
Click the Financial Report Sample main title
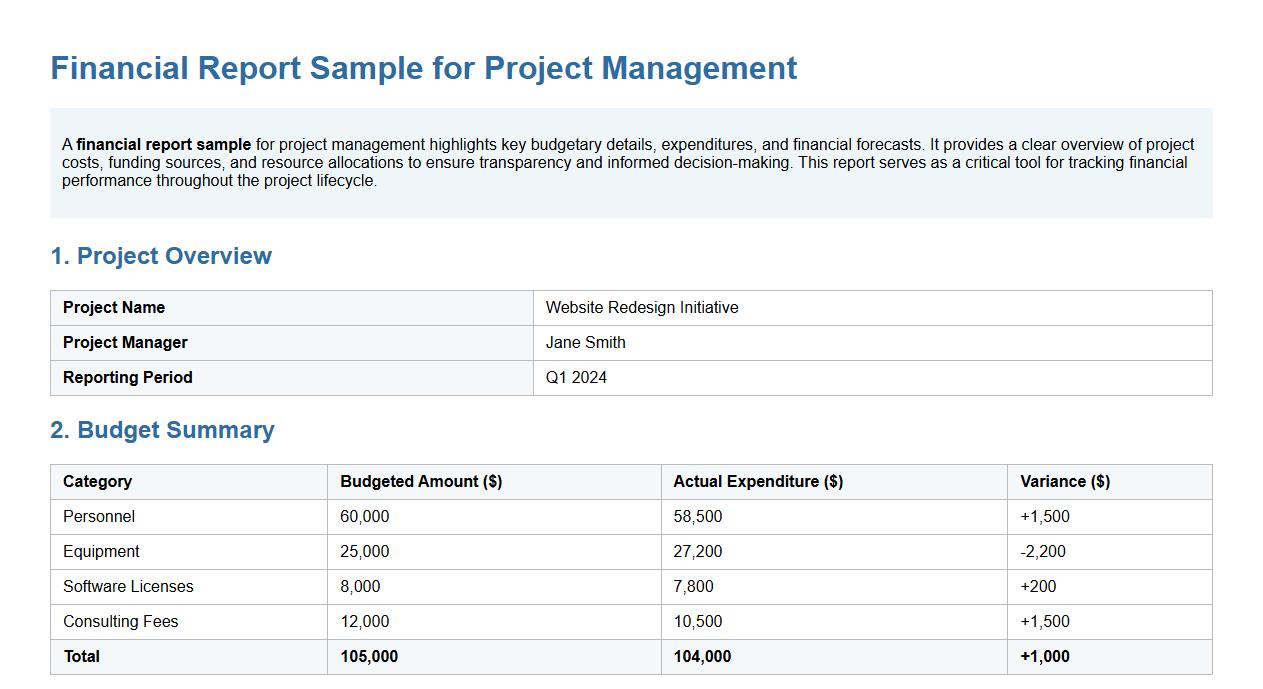tap(423, 68)
